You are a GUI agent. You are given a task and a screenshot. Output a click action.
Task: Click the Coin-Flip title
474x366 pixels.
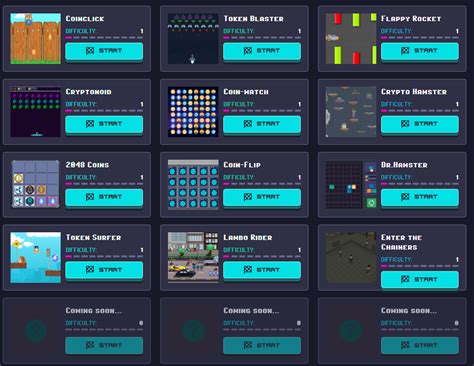coord(242,165)
